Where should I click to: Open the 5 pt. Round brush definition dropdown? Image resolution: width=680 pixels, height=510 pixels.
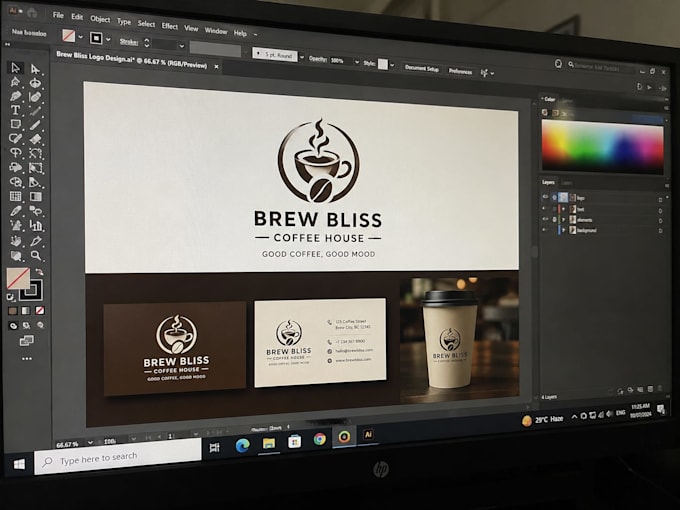pos(302,57)
